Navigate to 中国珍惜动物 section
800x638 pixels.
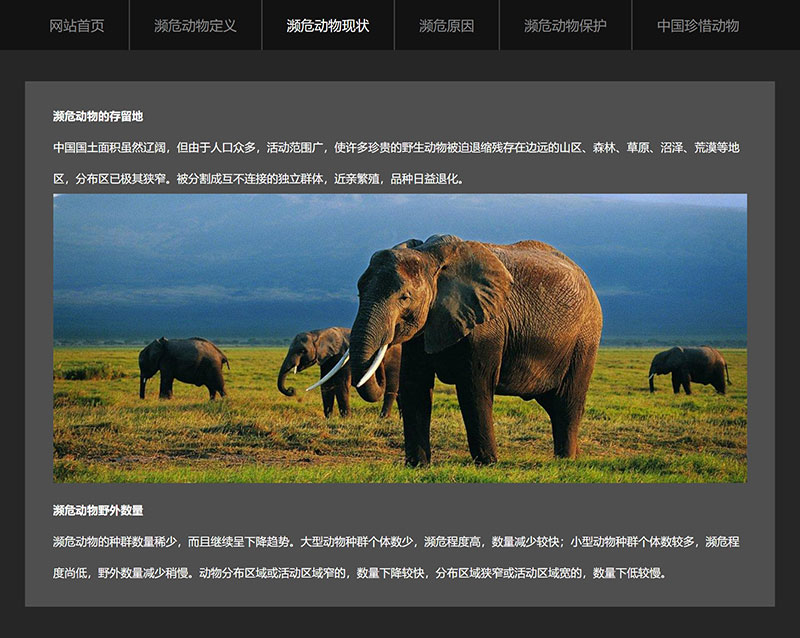tap(698, 25)
